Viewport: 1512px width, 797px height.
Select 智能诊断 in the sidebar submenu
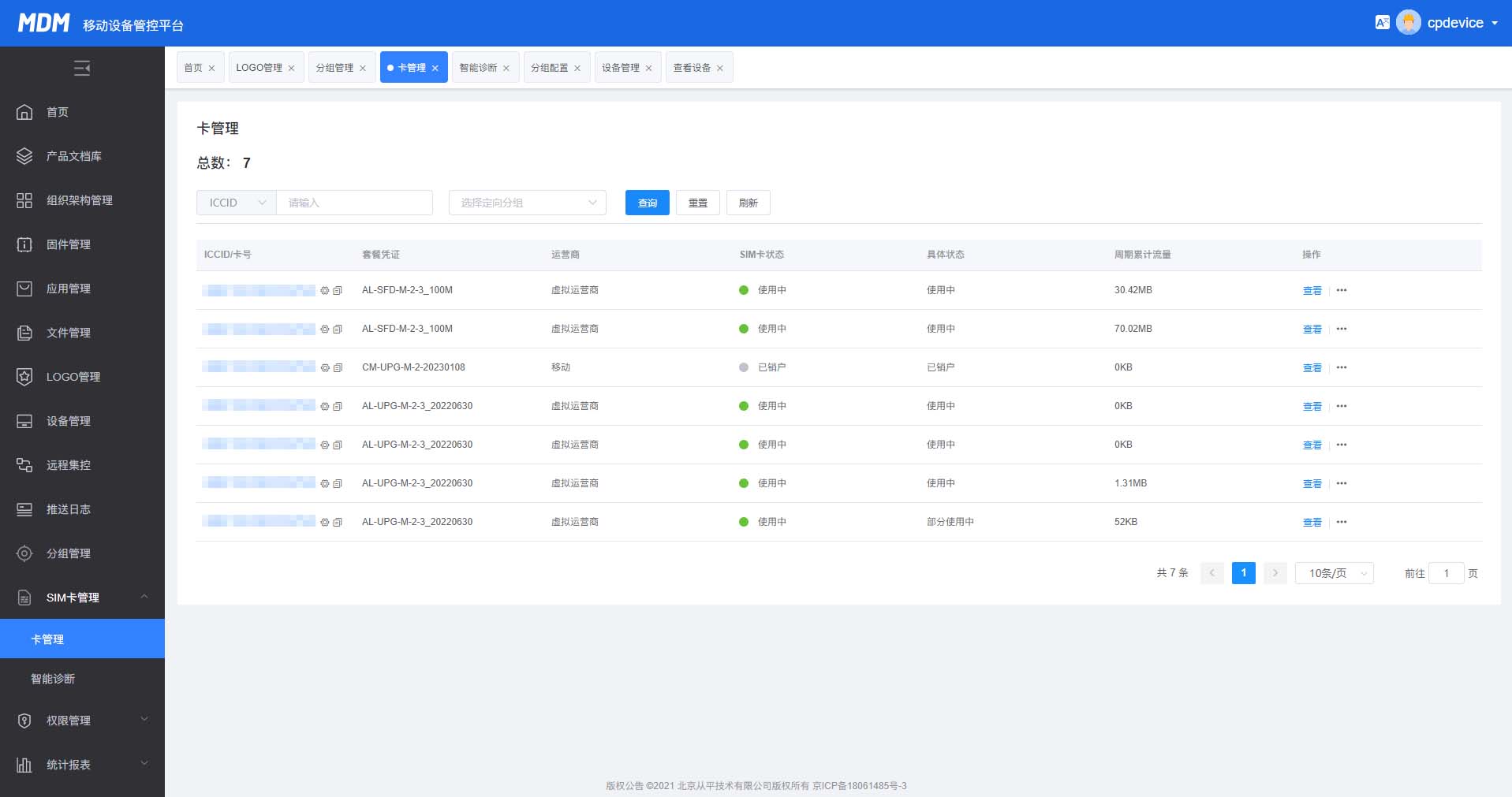(x=82, y=679)
